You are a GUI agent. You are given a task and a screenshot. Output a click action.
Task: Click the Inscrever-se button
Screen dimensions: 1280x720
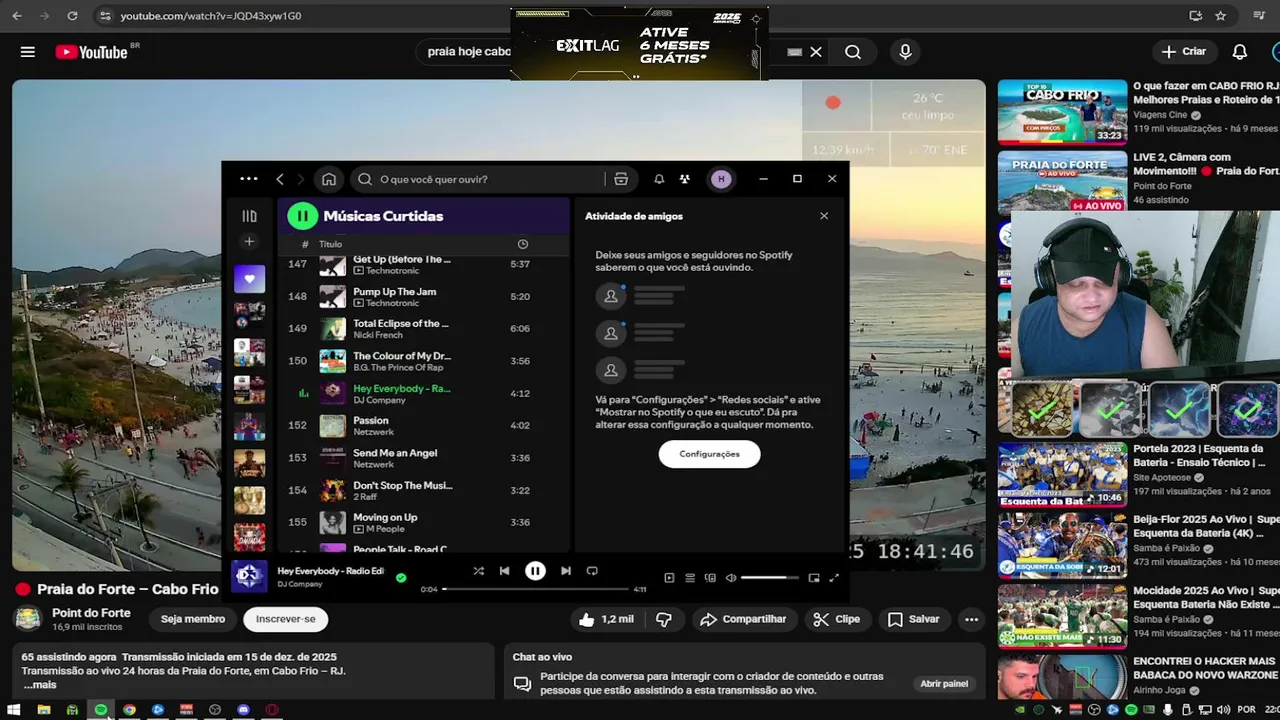[x=286, y=619]
